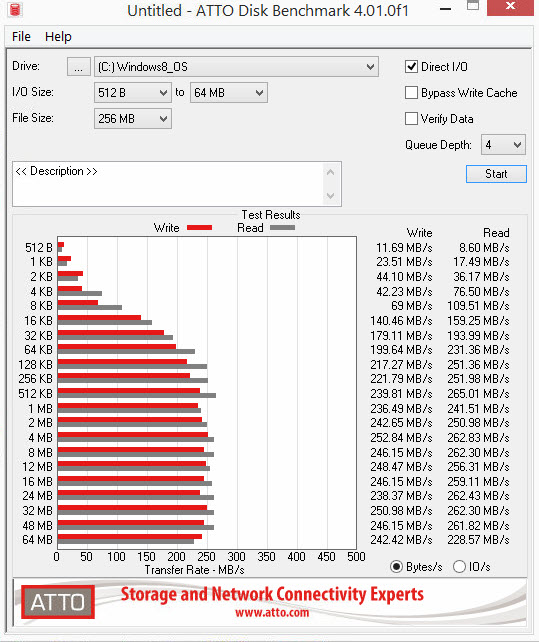
Task: Uncheck the Direct I/O checkbox
Action: pyautogui.click(x=411, y=67)
